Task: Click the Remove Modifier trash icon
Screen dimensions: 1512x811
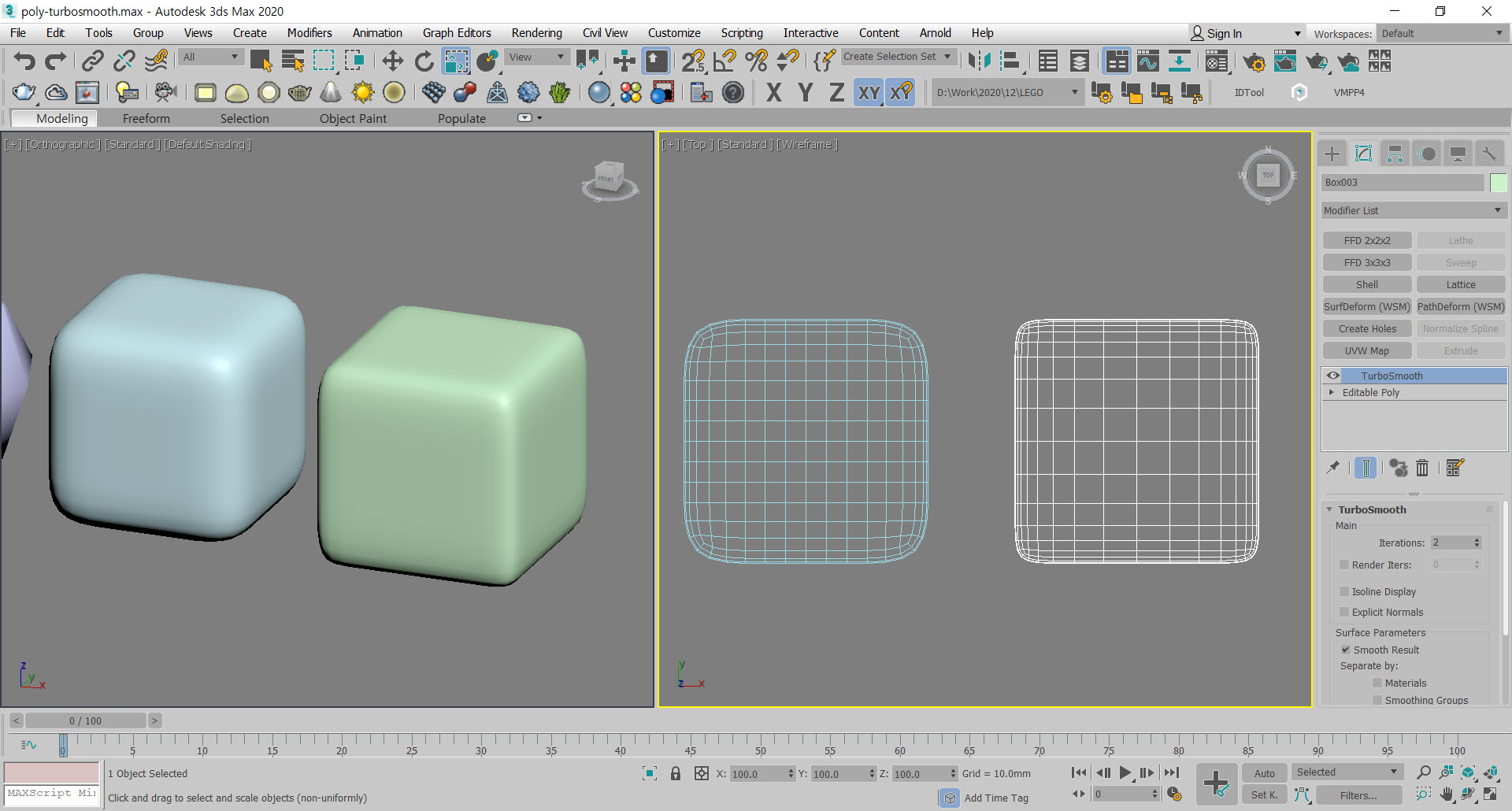Action: tap(1422, 468)
